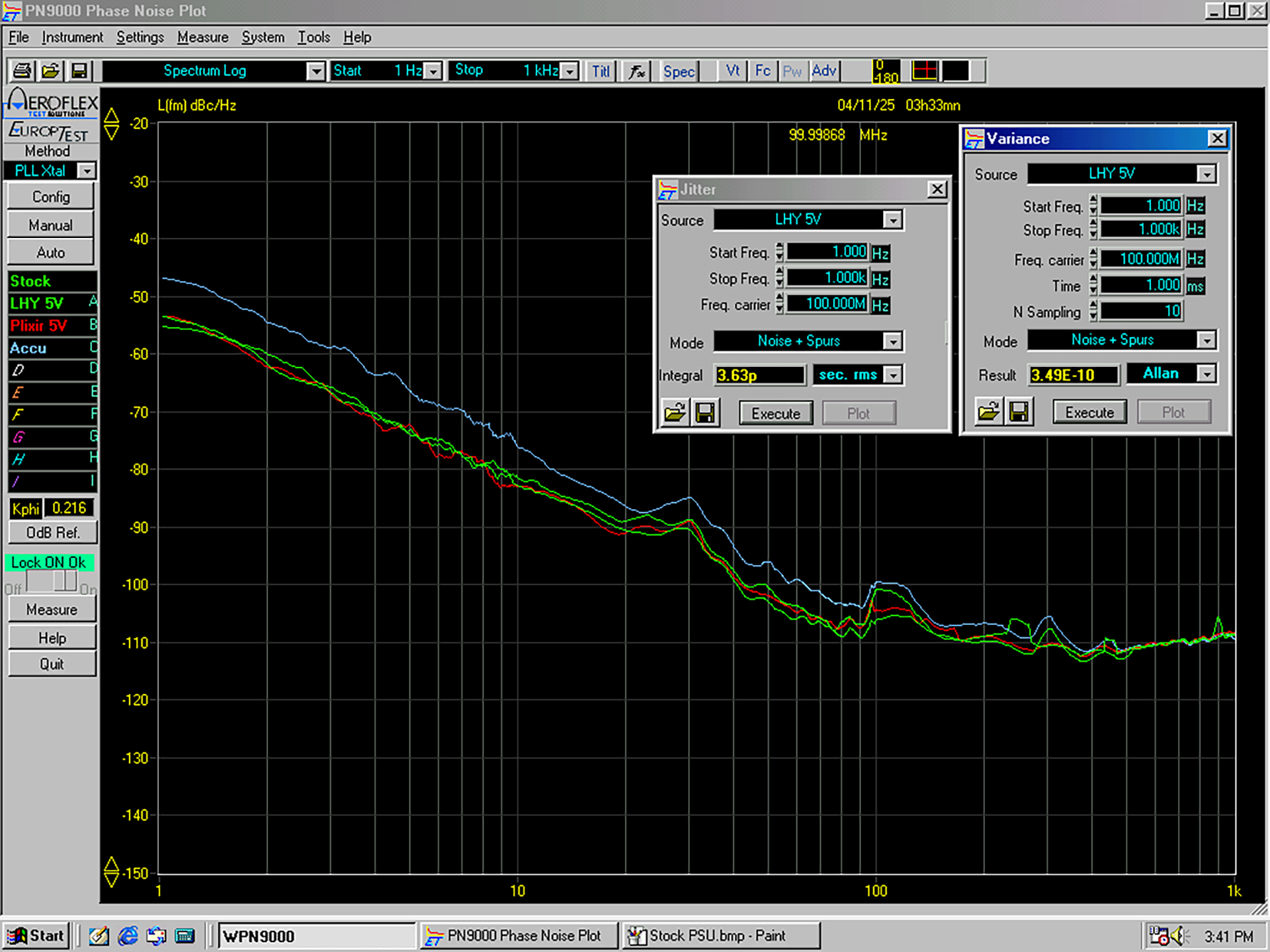Open Mode dropdown in Jitter window
Viewport: 1270px width, 952px height.
(893, 341)
